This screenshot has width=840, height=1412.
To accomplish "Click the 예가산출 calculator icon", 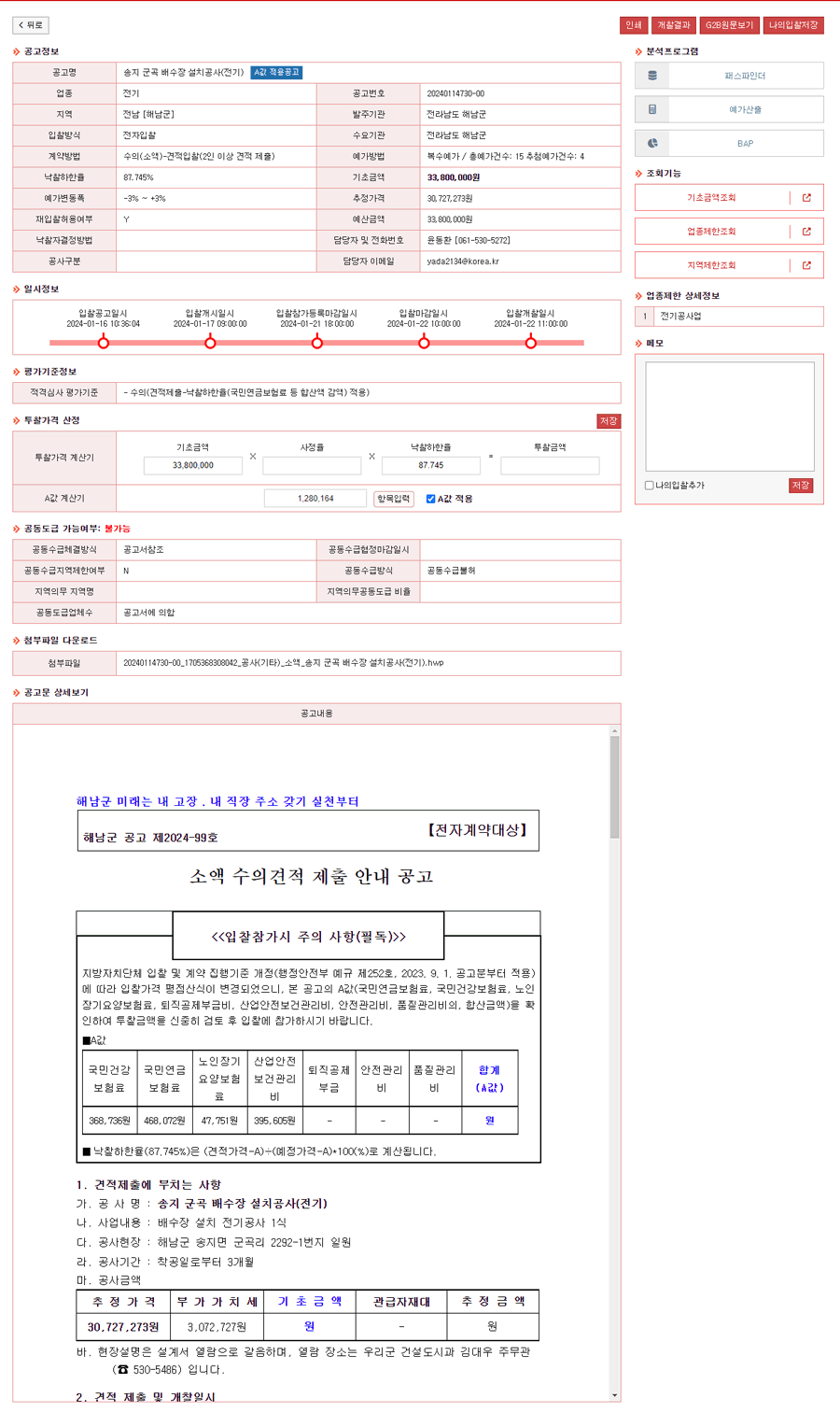I will [652, 109].
